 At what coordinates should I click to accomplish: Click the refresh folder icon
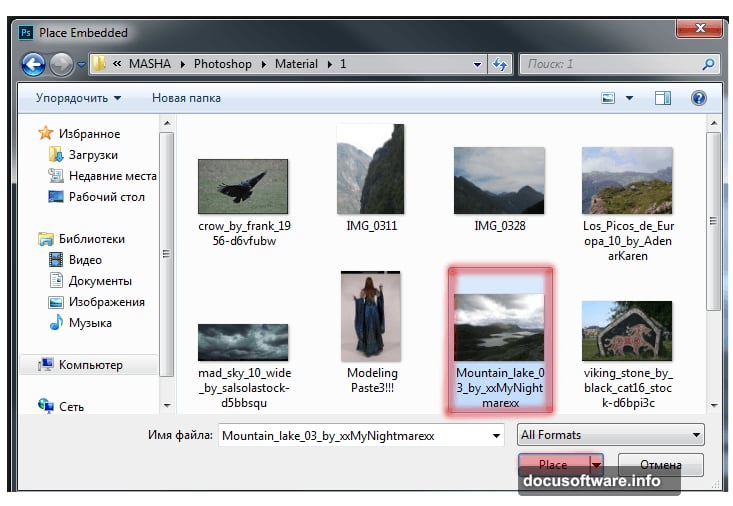(x=500, y=64)
